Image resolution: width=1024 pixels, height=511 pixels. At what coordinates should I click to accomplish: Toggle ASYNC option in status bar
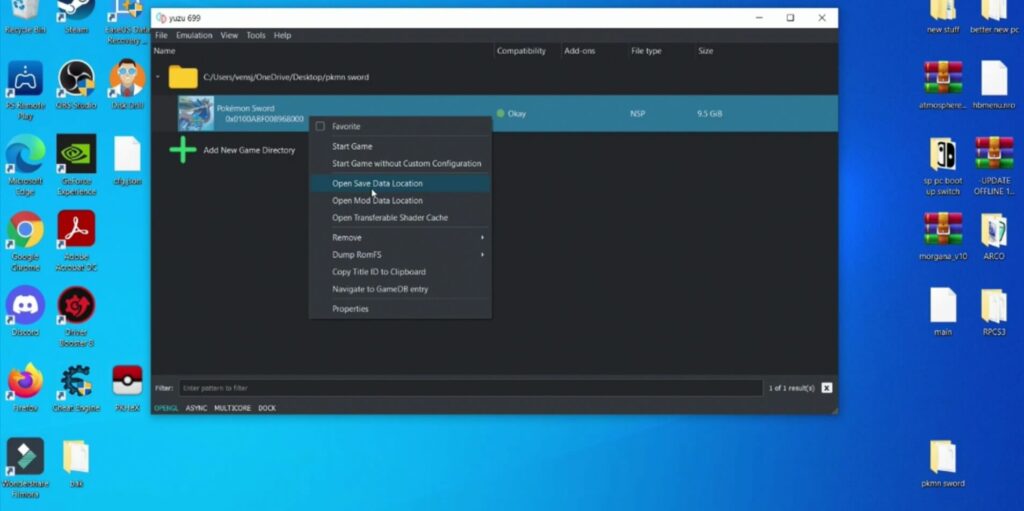click(x=196, y=408)
